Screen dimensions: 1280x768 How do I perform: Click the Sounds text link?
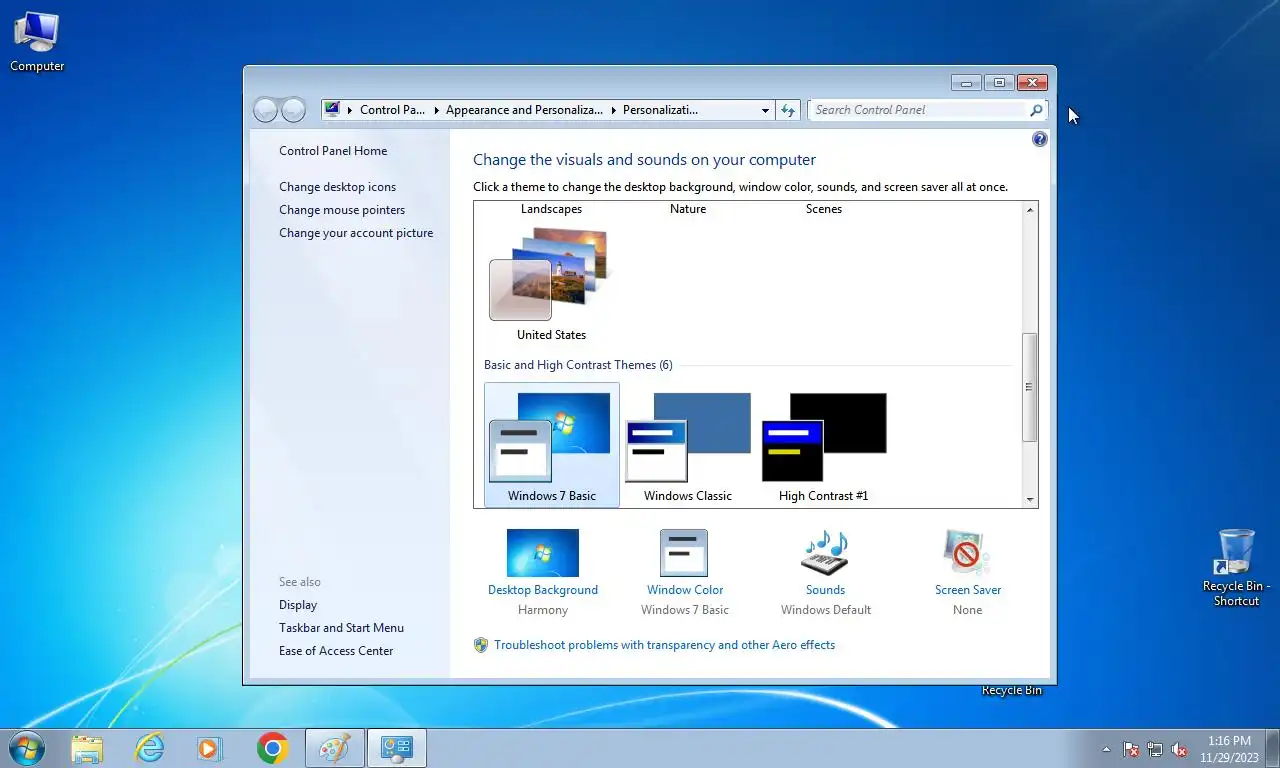click(x=825, y=590)
